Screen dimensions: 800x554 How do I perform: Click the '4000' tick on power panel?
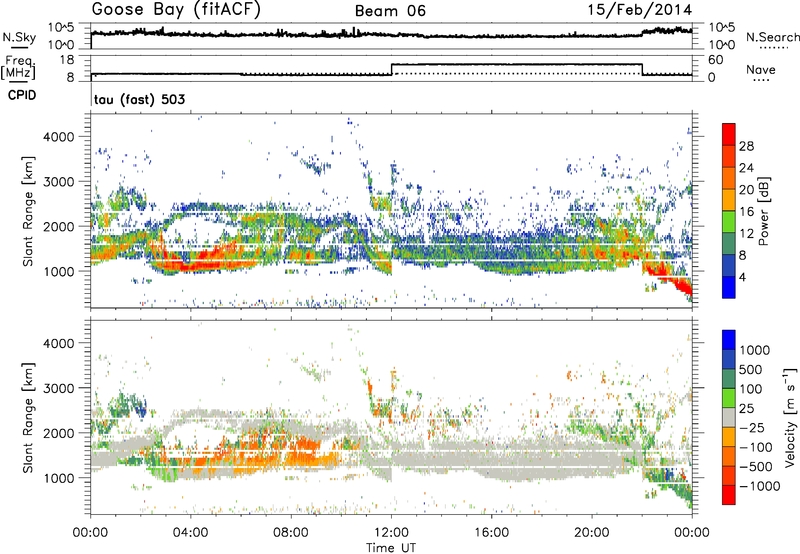pos(60,137)
